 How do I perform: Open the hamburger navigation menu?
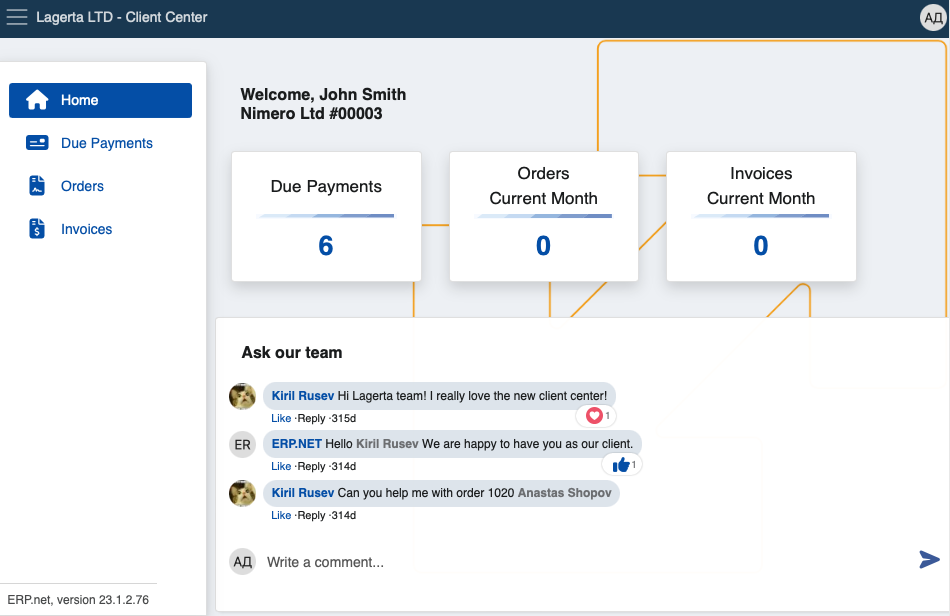(17, 17)
